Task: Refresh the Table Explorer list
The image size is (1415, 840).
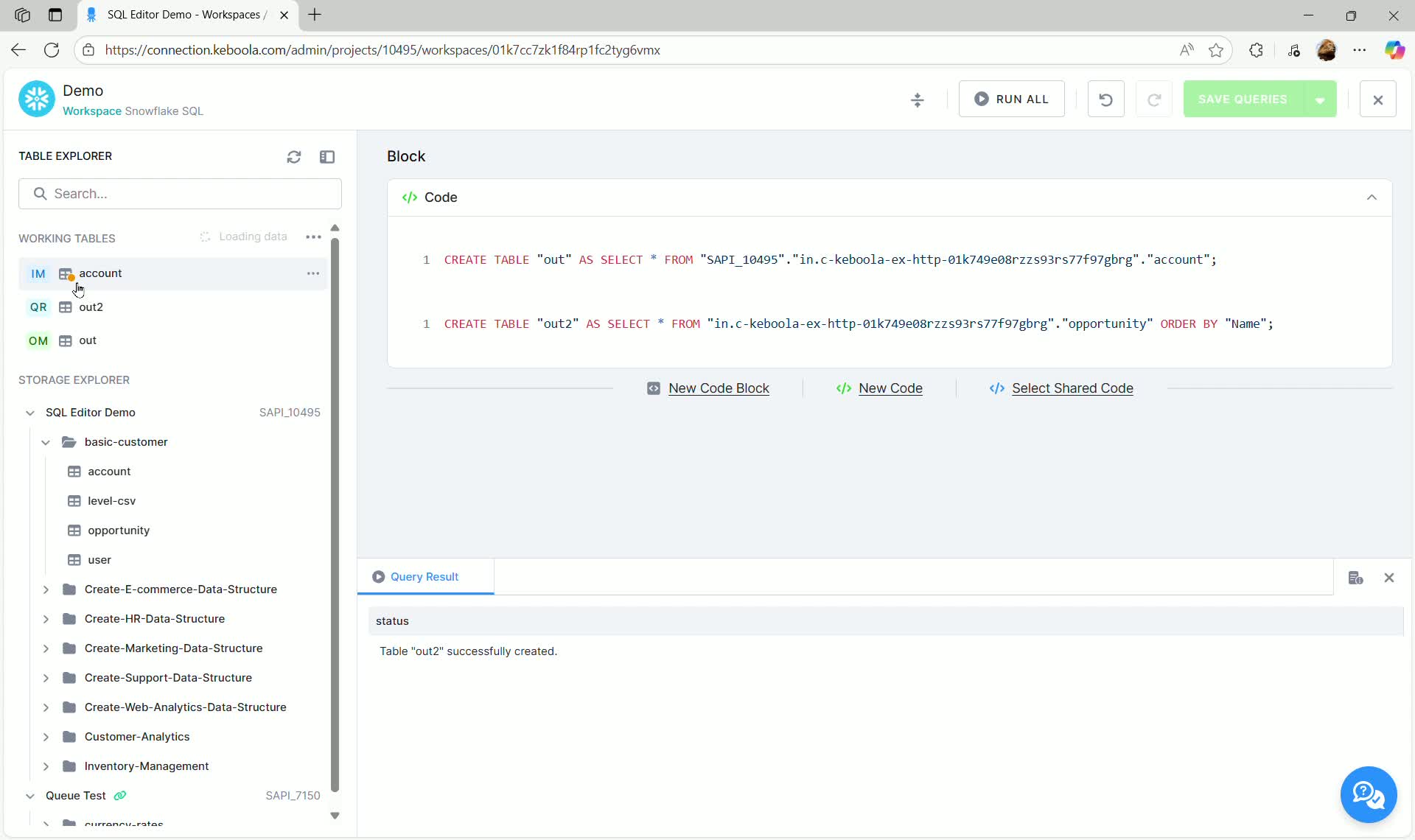Action: (x=294, y=157)
